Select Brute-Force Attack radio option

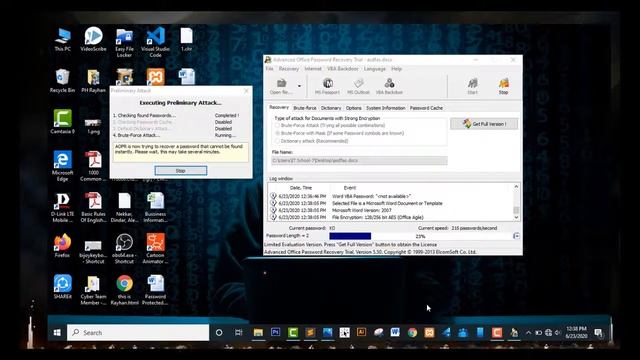[x=331, y=125]
